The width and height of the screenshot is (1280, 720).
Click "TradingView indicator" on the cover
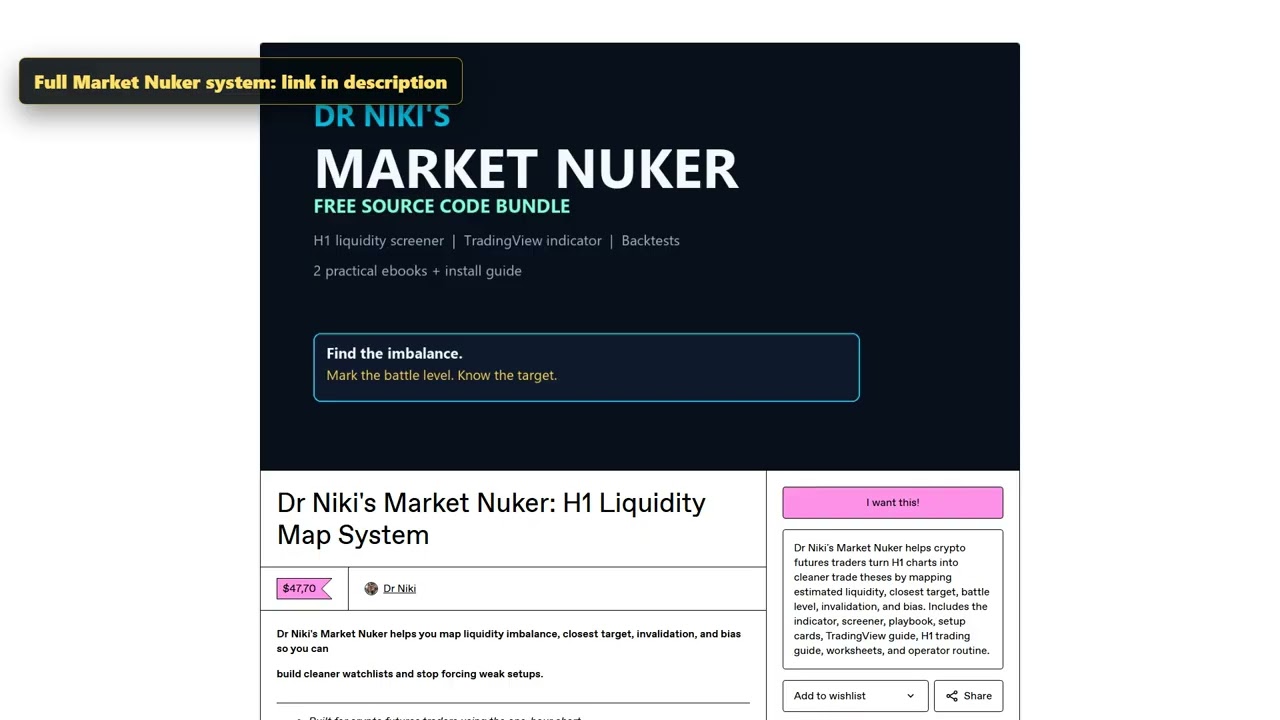pos(533,241)
